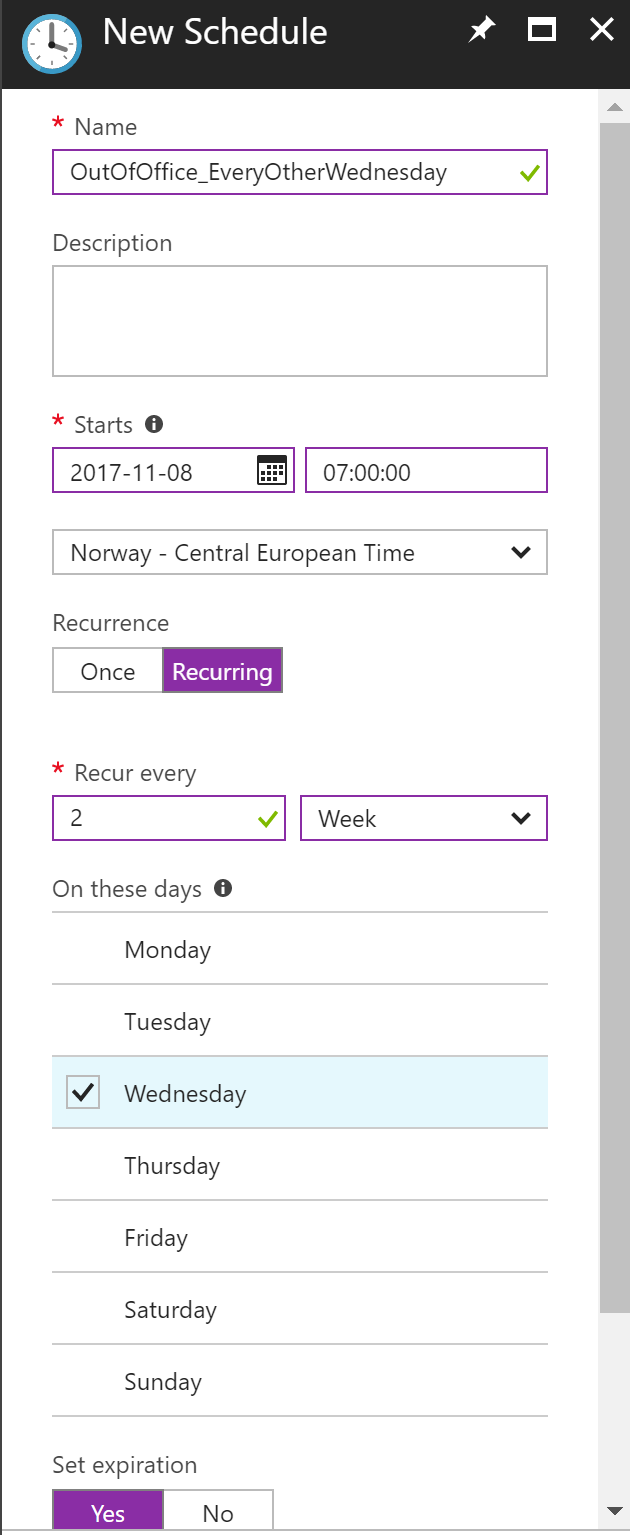Click the Description text box
The height and width of the screenshot is (1535, 630).
pyautogui.click(x=300, y=320)
